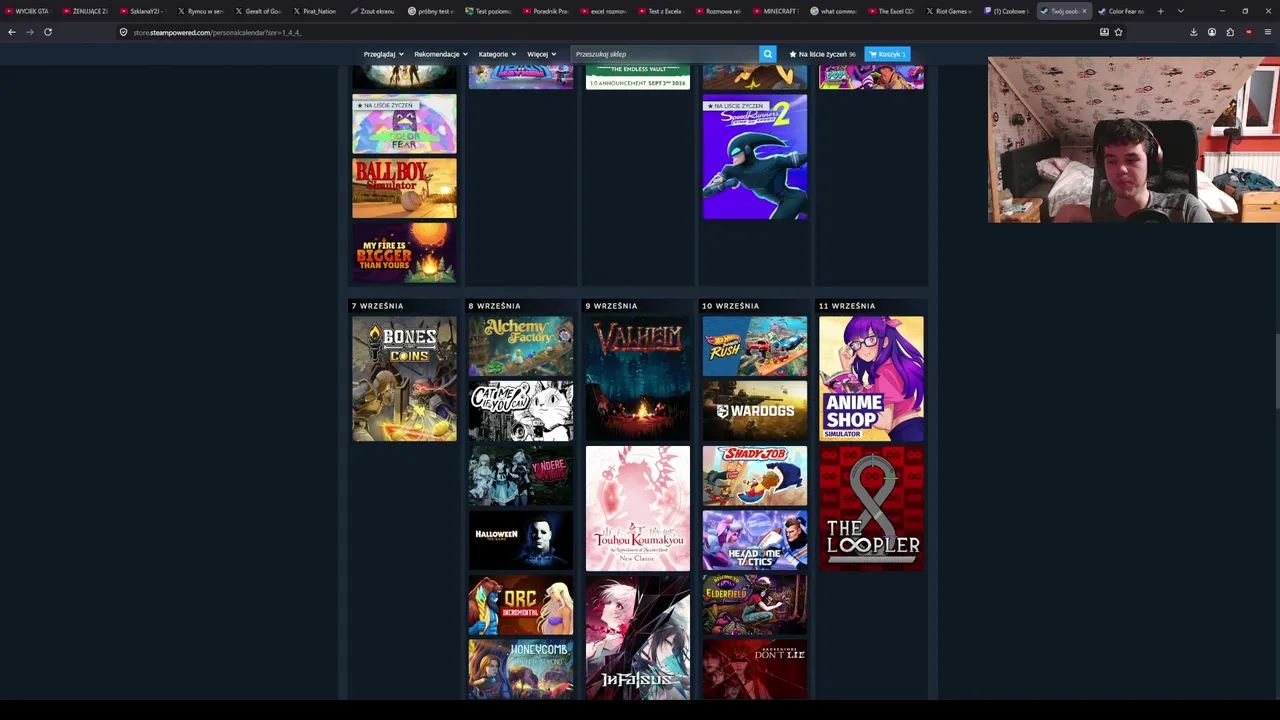Screen dimensions: 1280x720
Task: Click the 10 września date header
Action: point(731,306)
